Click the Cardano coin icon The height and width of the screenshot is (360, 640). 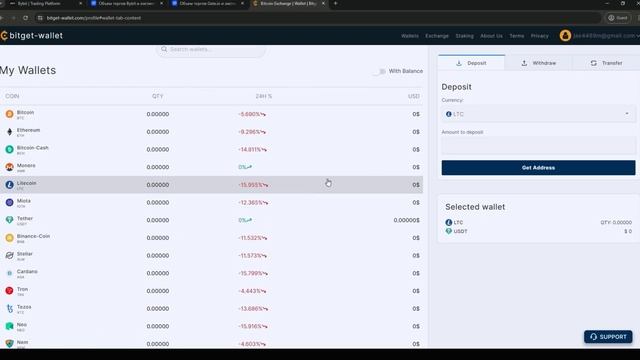tap(9, 273)
